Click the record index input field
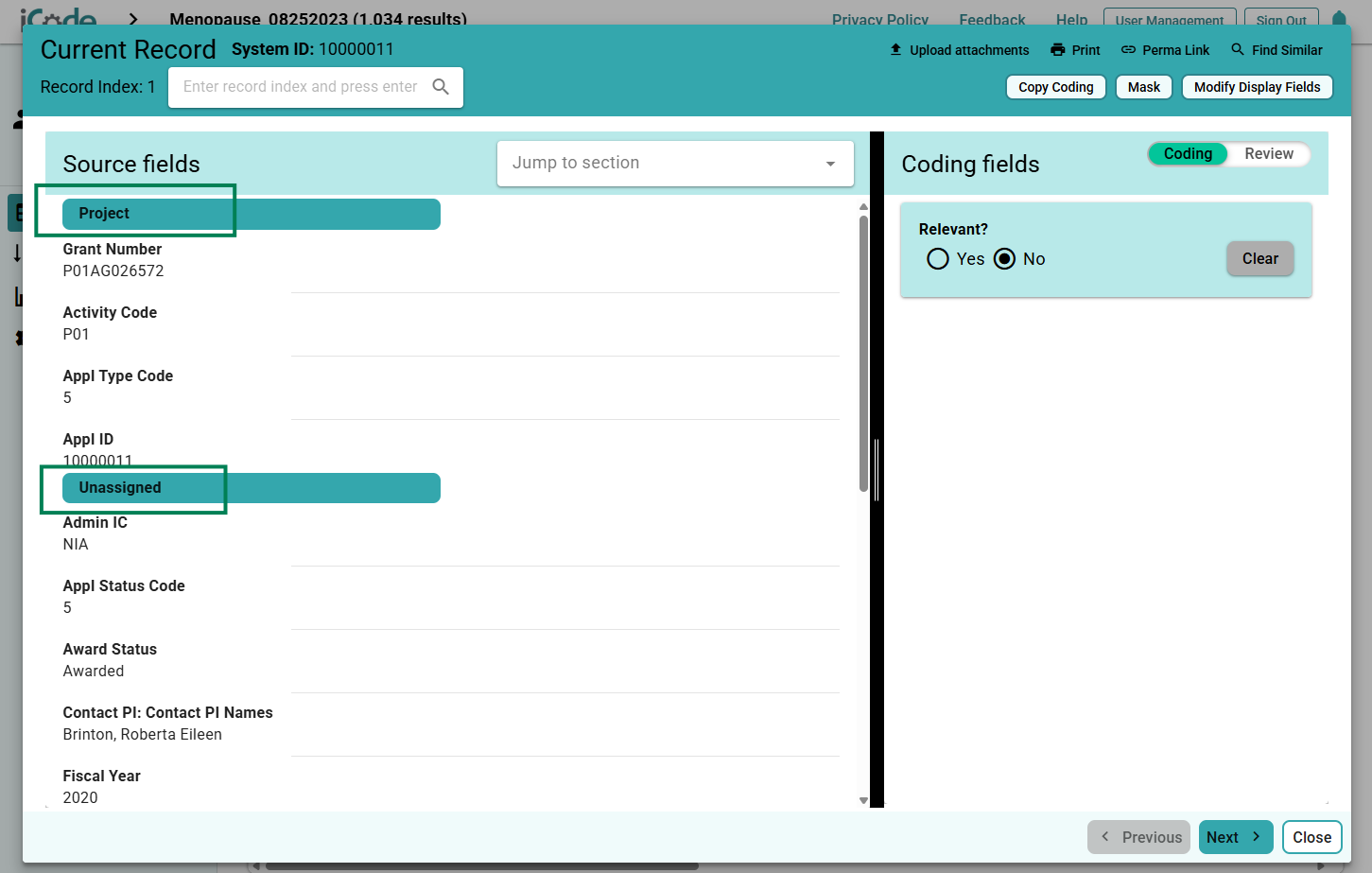 301,87
